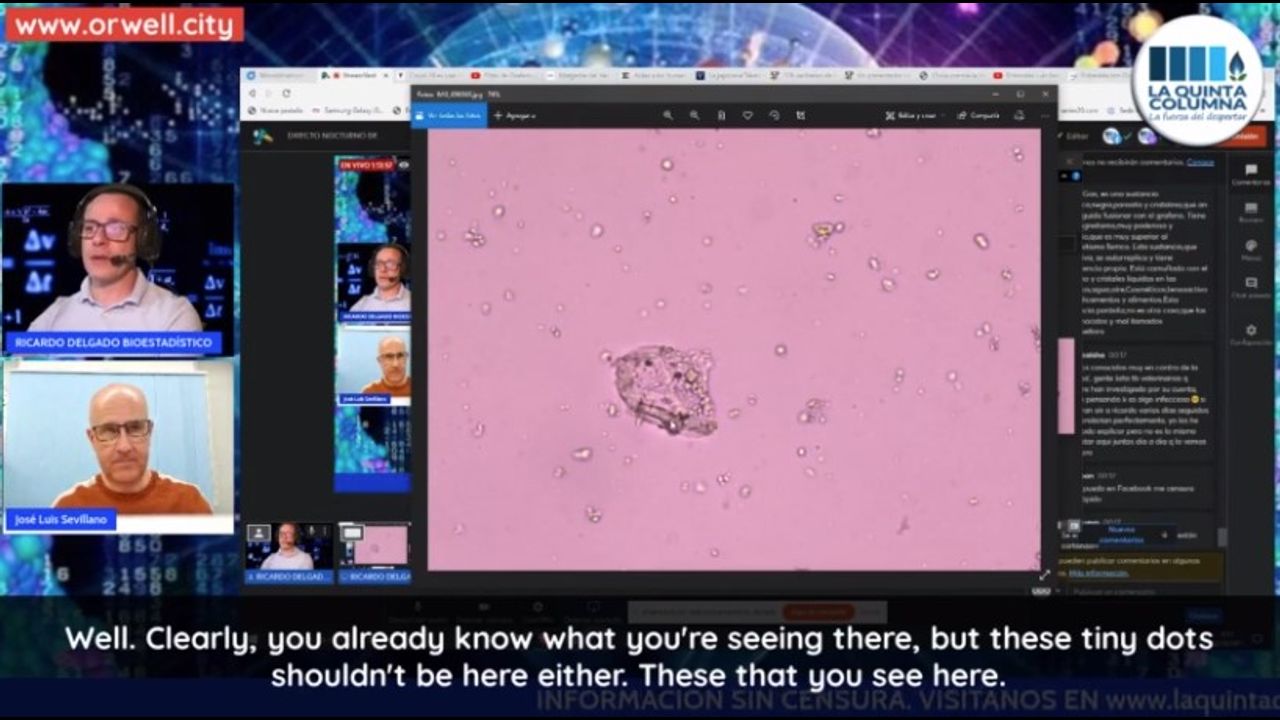Print the photo using printer icon
This screenshot has height=720, width=1280.
click(x=1020, y=116)
